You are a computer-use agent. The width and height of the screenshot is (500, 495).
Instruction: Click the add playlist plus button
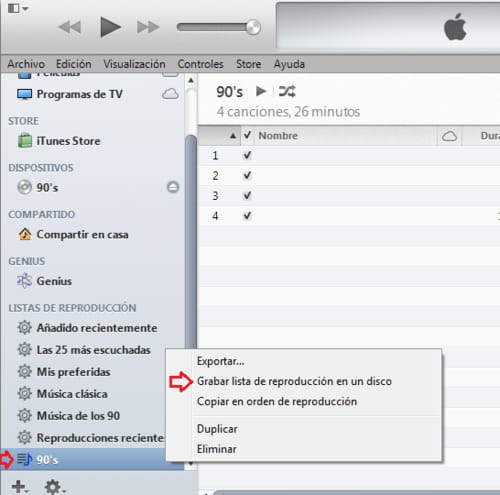coord(20,487)
